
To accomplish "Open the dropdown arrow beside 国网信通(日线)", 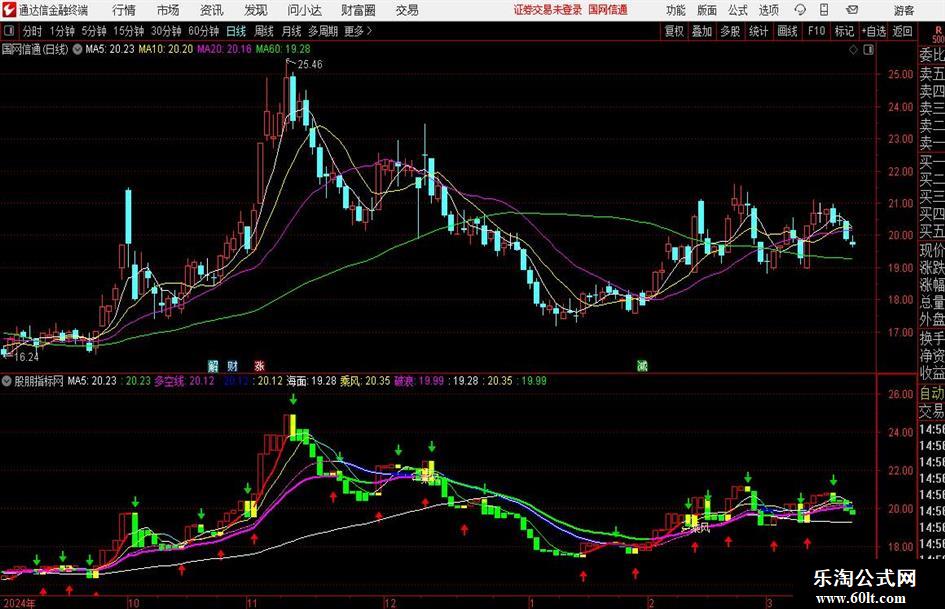I will click(x=77, y=49).
